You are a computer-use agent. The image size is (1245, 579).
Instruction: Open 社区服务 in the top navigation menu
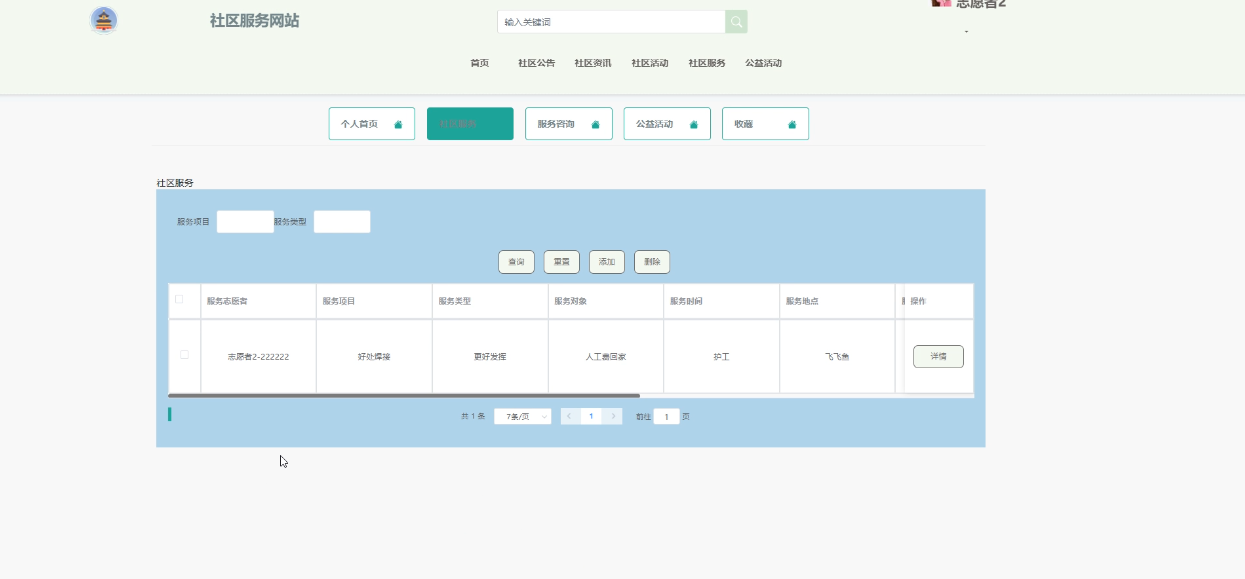707,63
